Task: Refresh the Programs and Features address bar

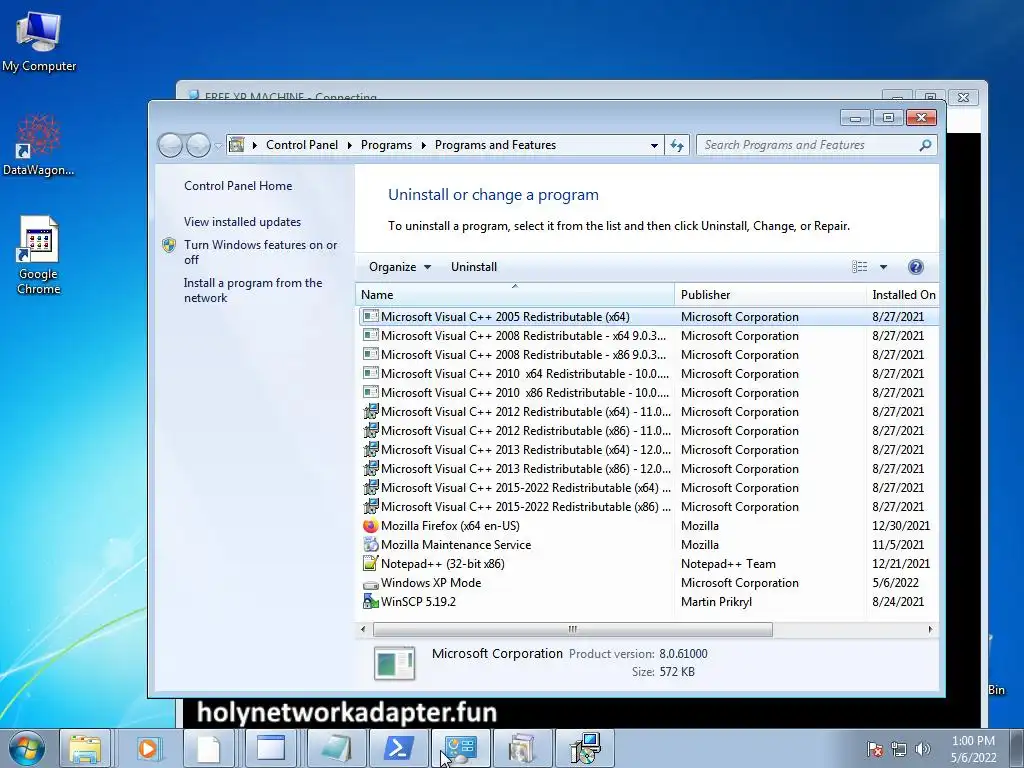Action: [677, 145]
